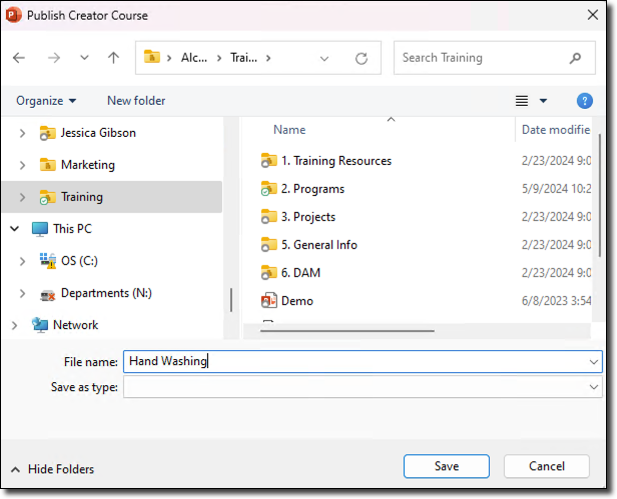
Task: Click the Up one level arrow
Action: (x=113, y=58)
